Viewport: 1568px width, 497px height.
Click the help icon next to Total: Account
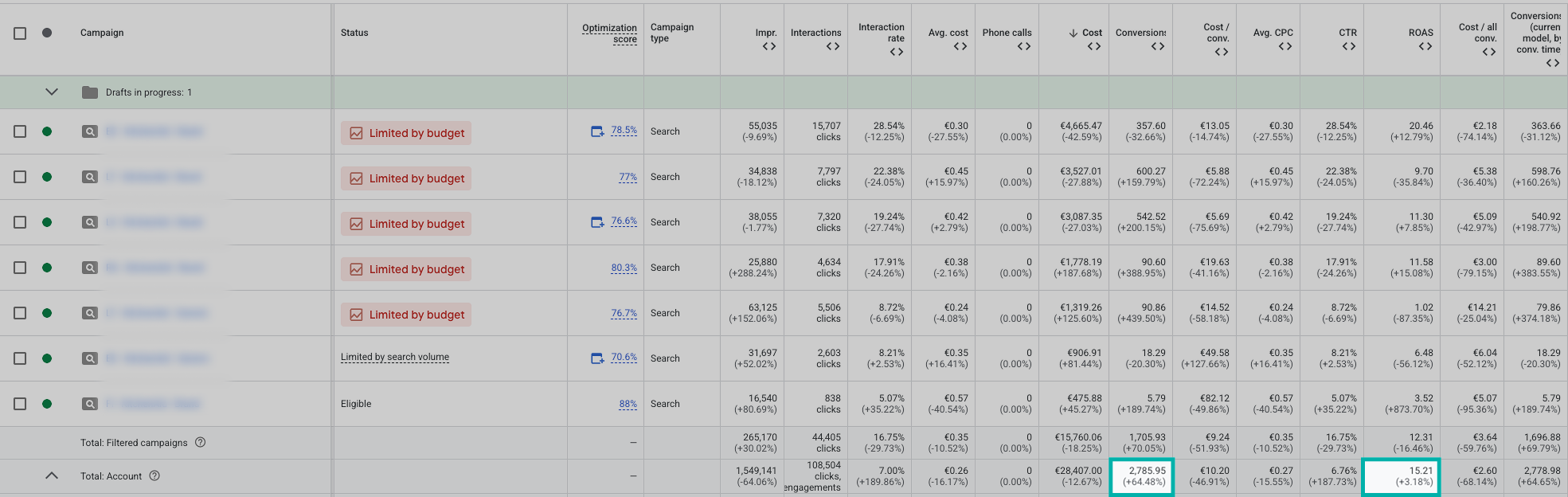pos(154,475)
